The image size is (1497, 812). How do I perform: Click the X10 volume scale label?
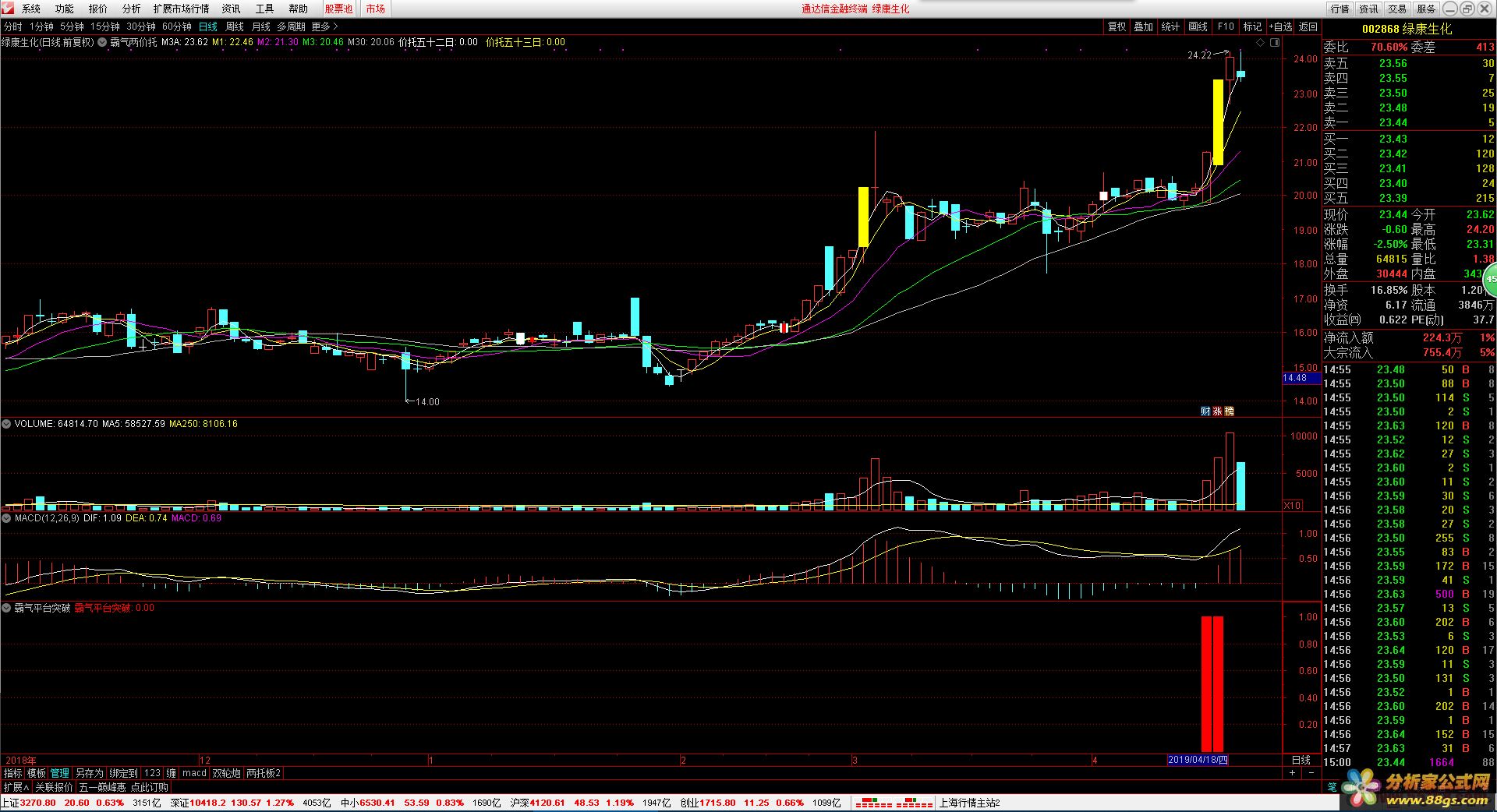tap(1292, 505)
